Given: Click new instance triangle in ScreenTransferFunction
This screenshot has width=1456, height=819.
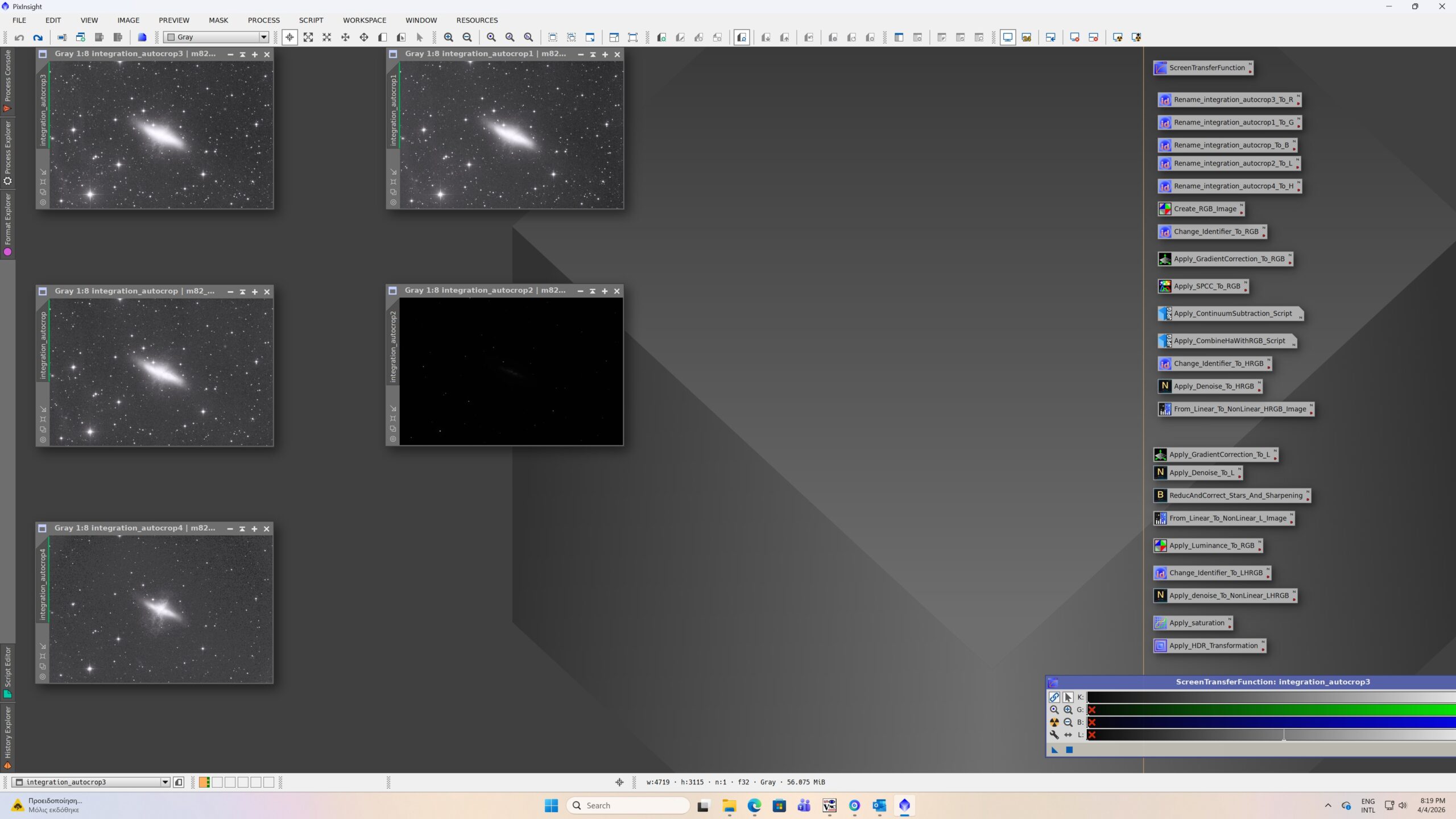Looking at the screenshot, I should point(1054,750).
